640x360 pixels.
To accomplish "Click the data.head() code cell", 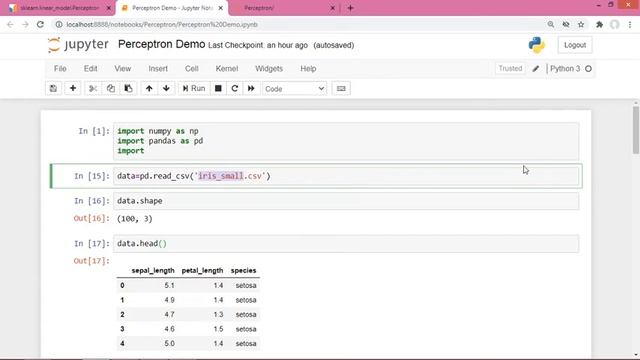I will (x=346, y=244).
